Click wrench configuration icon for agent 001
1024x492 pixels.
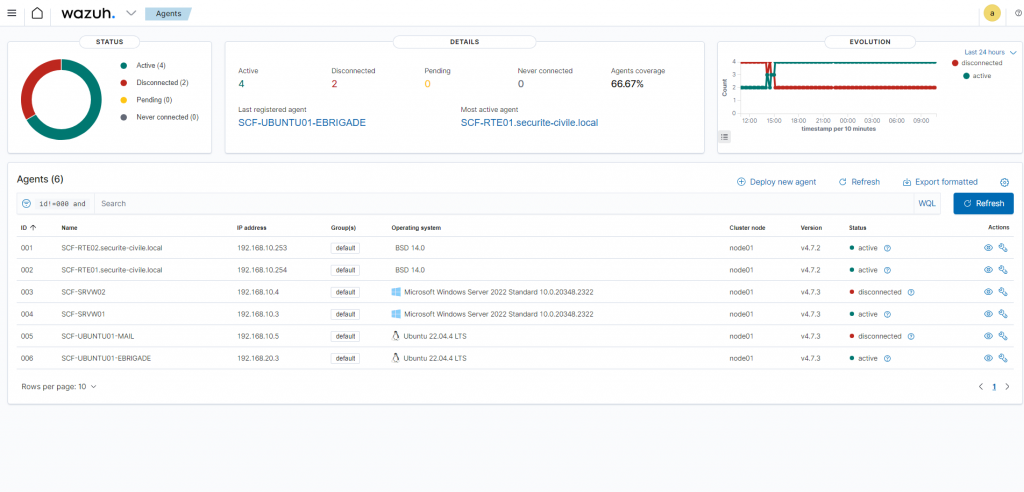coord(1003,248)
